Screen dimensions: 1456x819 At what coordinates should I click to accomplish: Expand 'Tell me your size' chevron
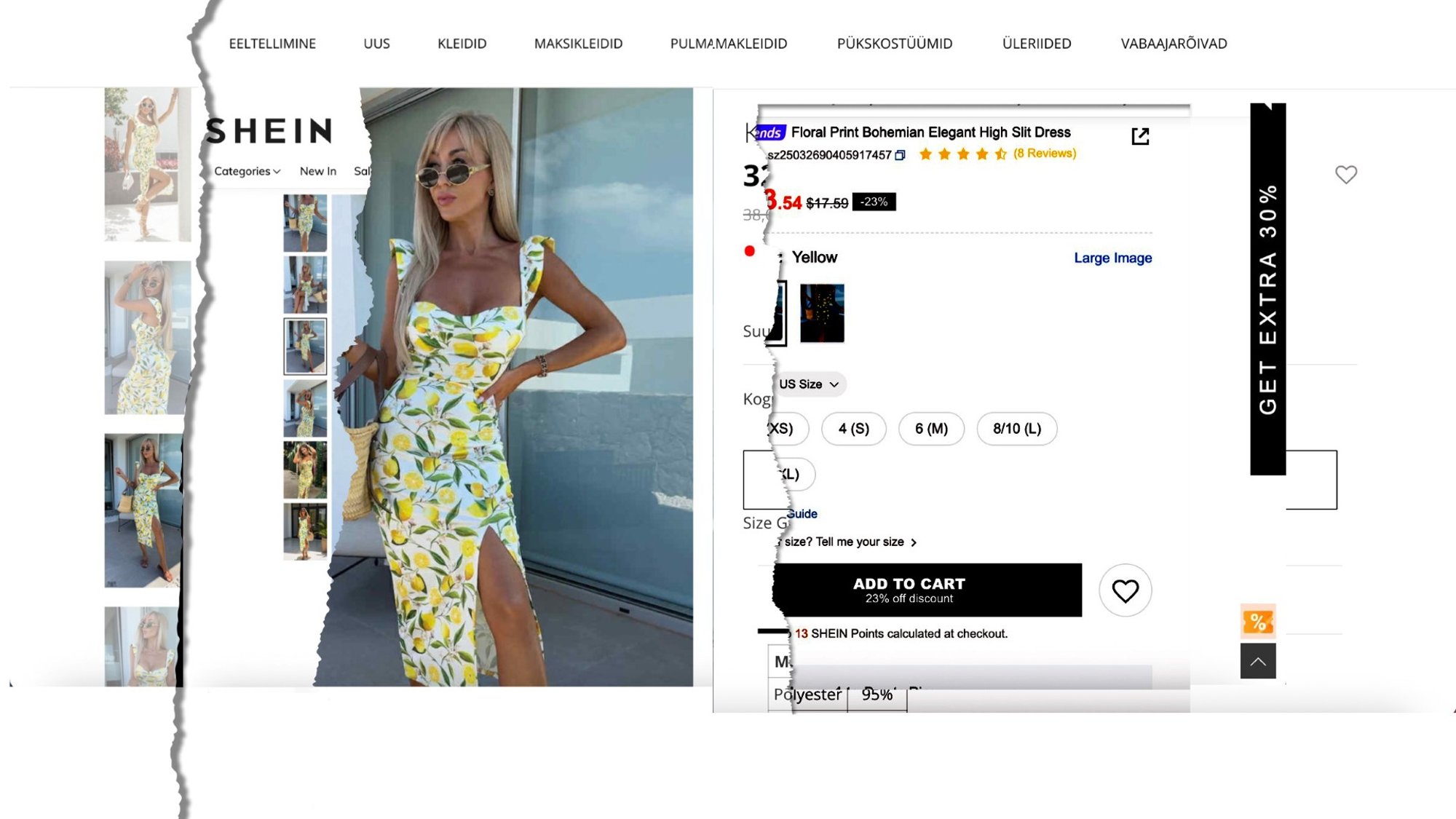pyautogui.click(x=914, y=542)
